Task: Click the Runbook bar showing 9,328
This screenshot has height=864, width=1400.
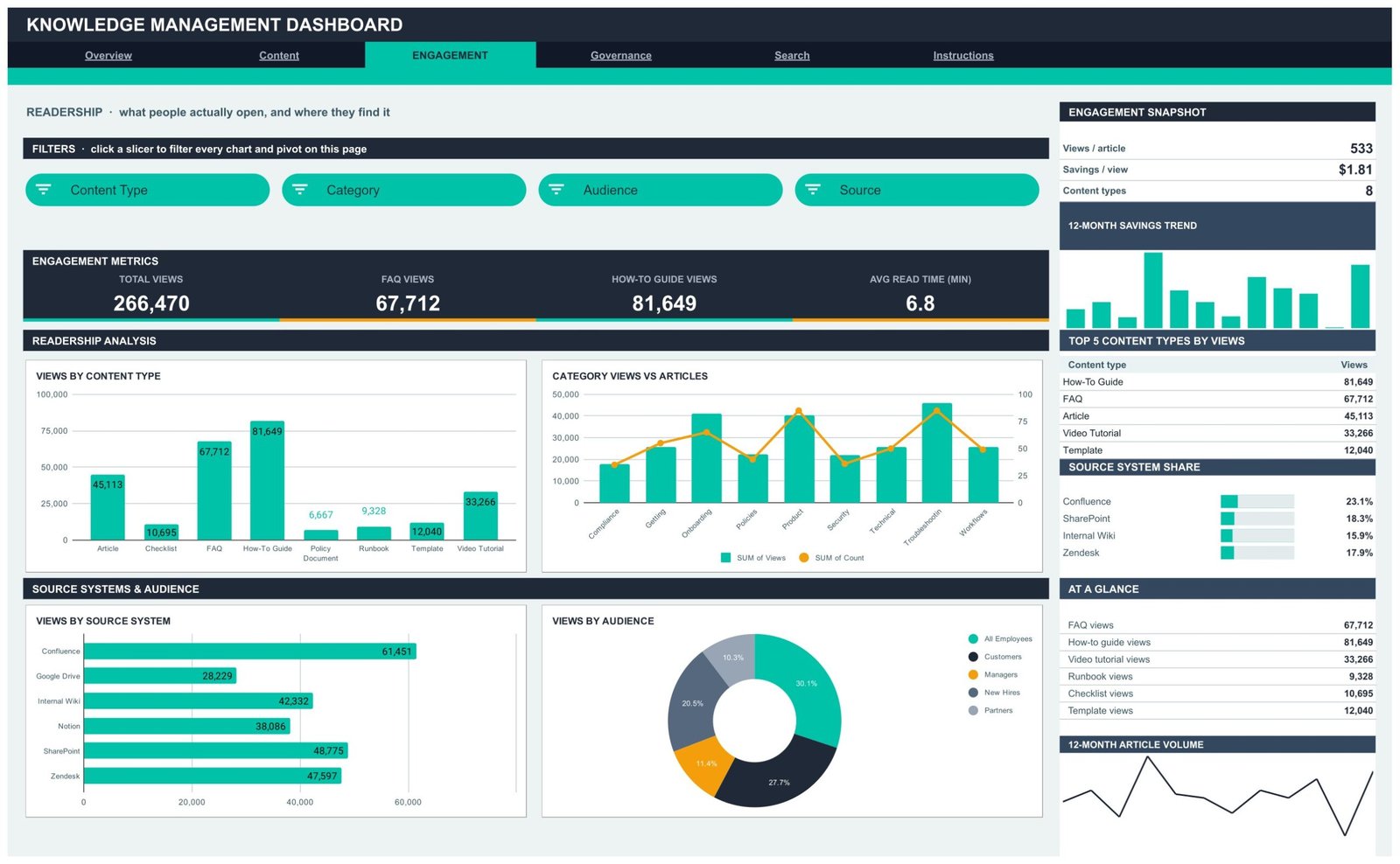Action: tap(374, 533)
